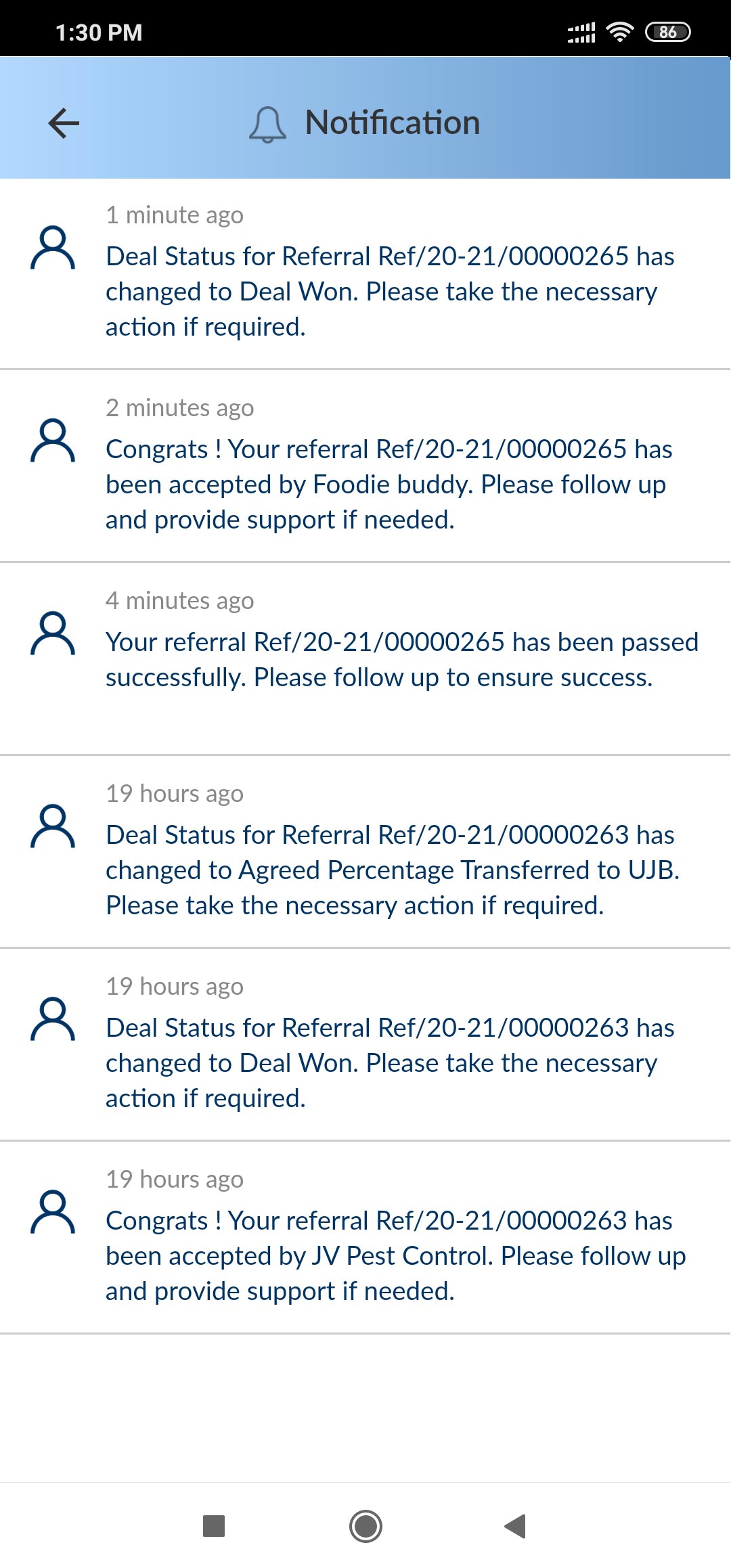
Task: Open the Foodie buddy accepted referral notification
Action: [x=389, y=485]
